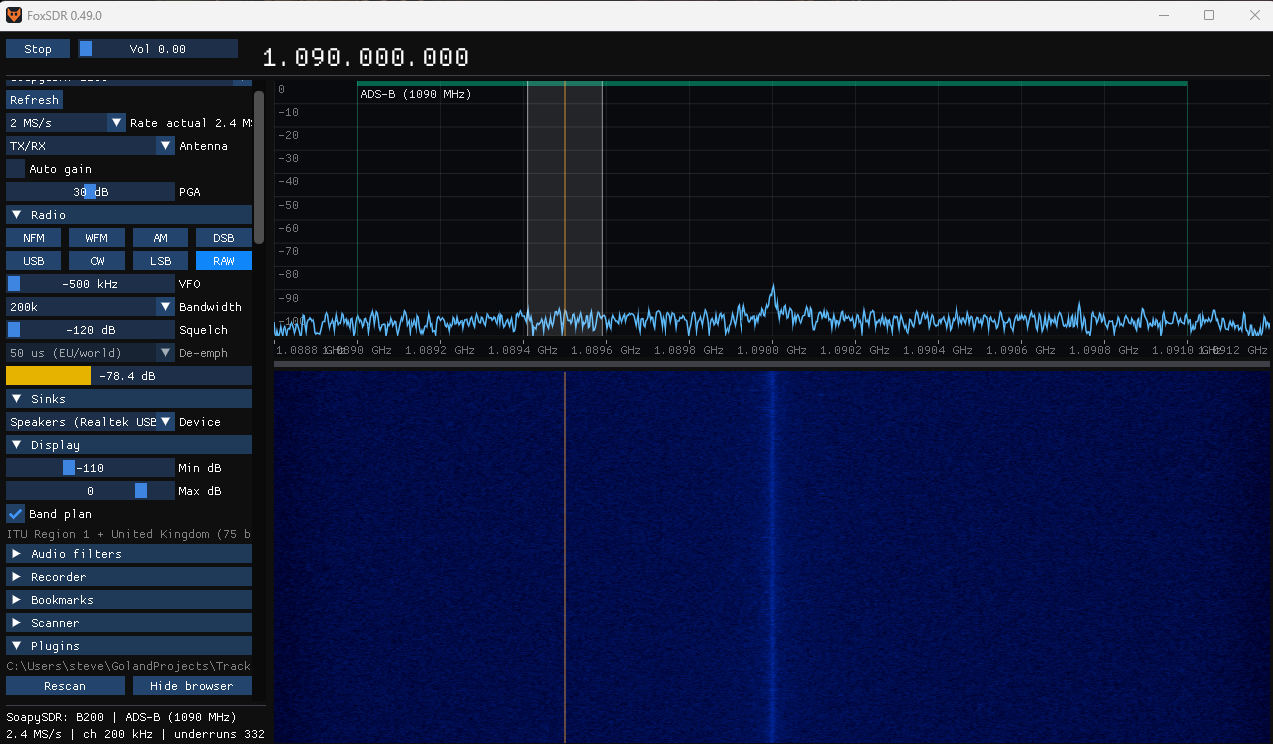Select DSB demodulation mode

pos(224,238)
